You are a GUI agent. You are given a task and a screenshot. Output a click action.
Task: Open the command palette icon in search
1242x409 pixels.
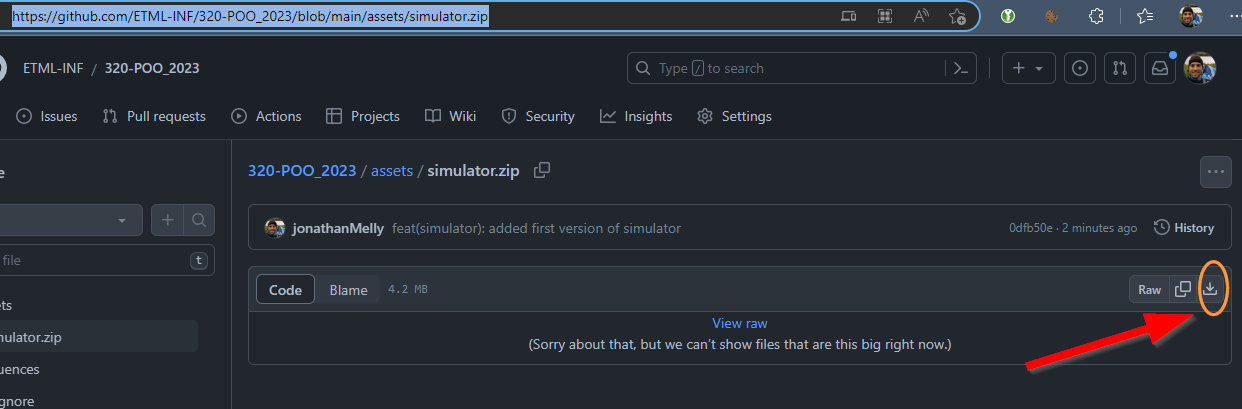[960, 68]
